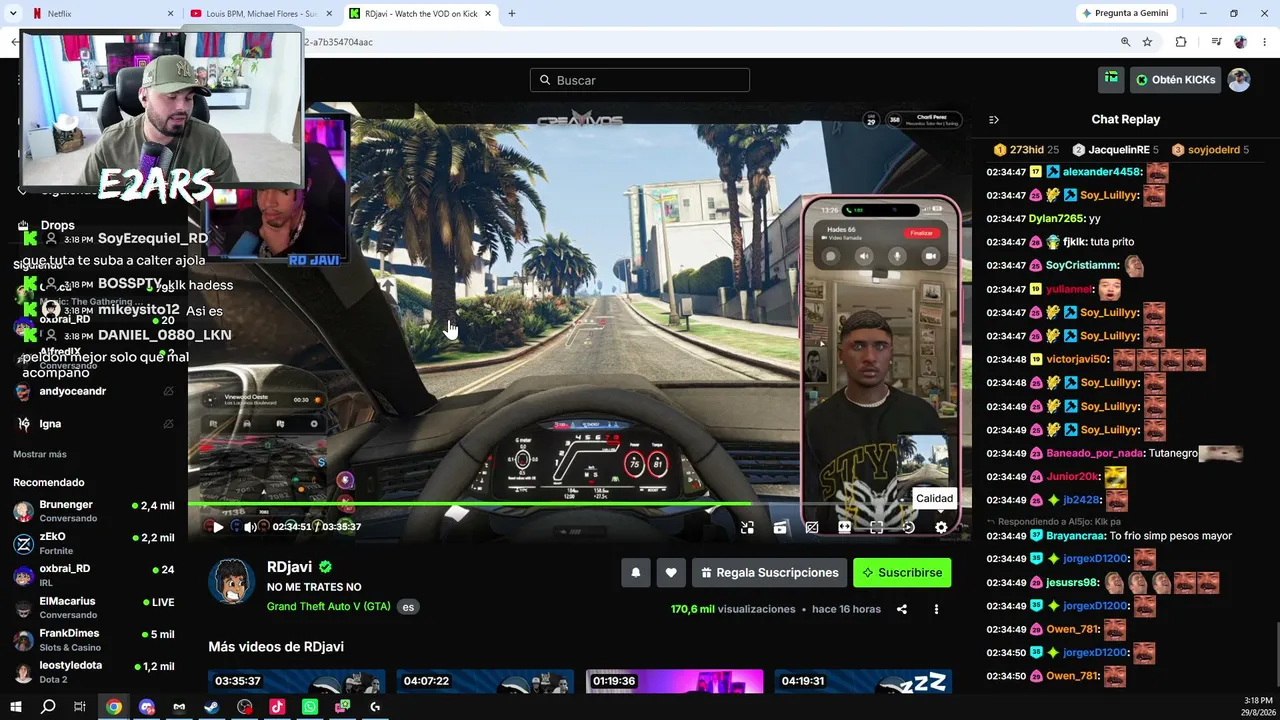Open Chrome's page zoom icon
This screenshot has width=1280, height=720.
[x=1125, y=42]
